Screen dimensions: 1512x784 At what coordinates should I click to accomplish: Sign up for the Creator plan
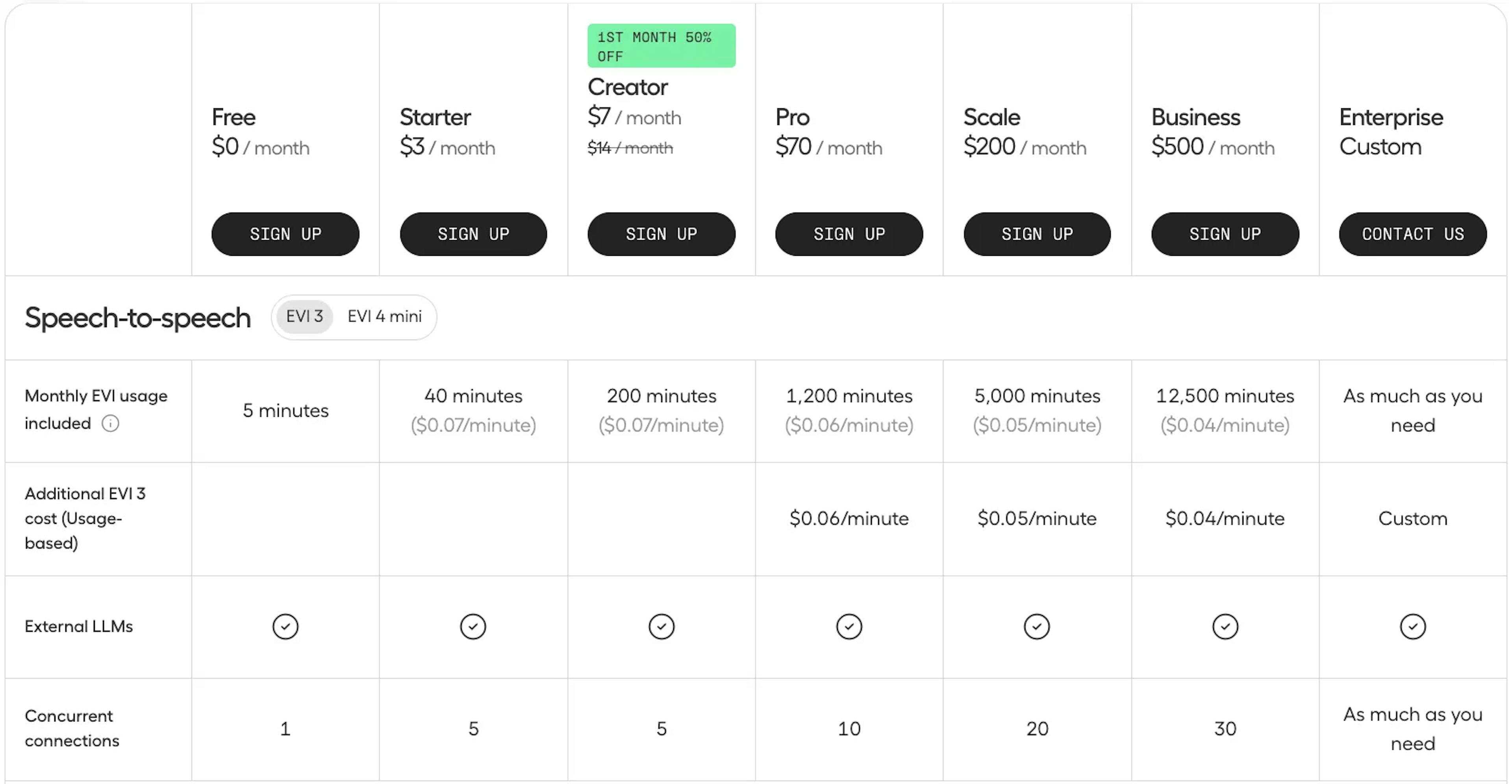[x=661, y=233]
